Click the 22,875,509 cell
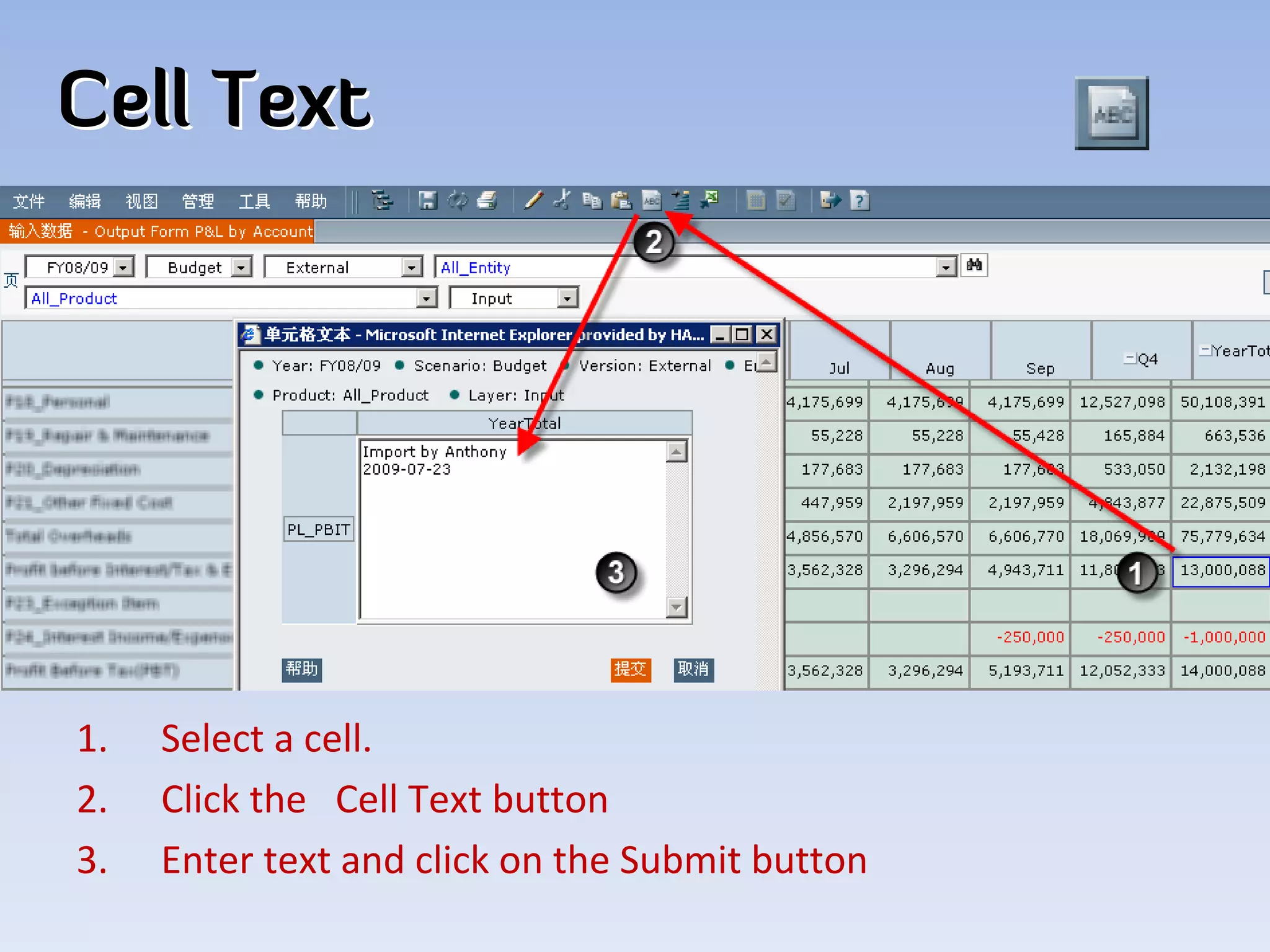This screenshot has height=952, width=1270. 1221,503
